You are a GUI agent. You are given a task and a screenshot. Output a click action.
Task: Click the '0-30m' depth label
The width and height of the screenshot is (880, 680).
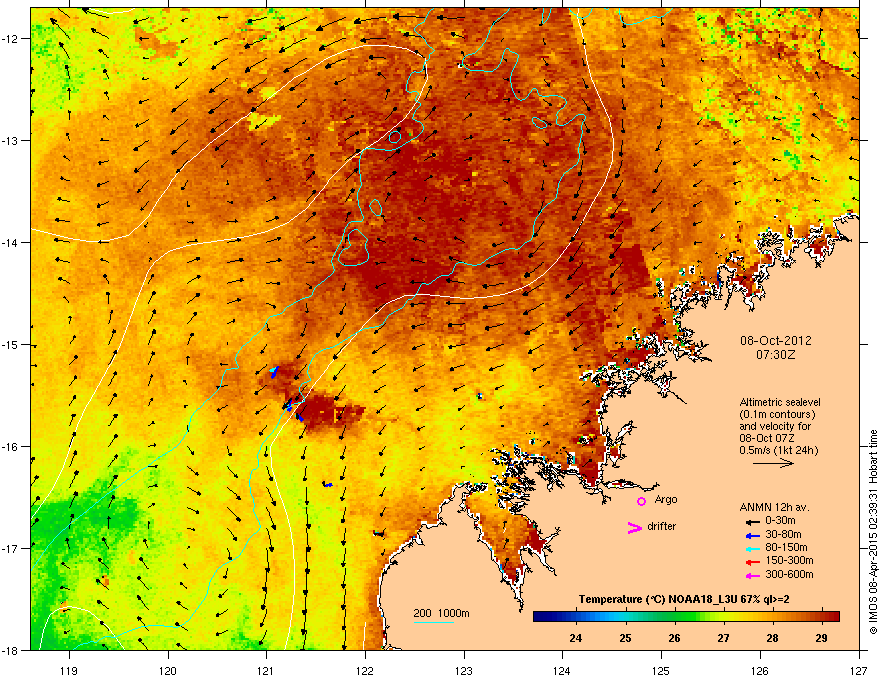click(780, 521)
